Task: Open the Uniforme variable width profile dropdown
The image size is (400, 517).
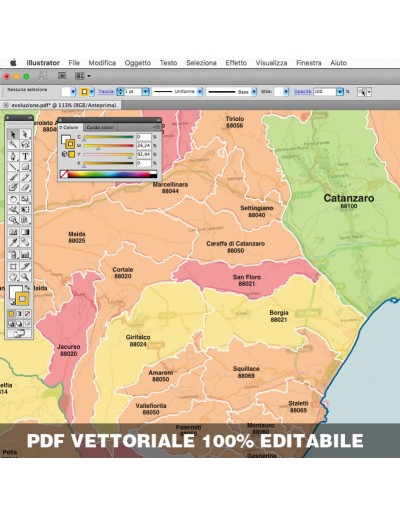Action: [200, 92]
